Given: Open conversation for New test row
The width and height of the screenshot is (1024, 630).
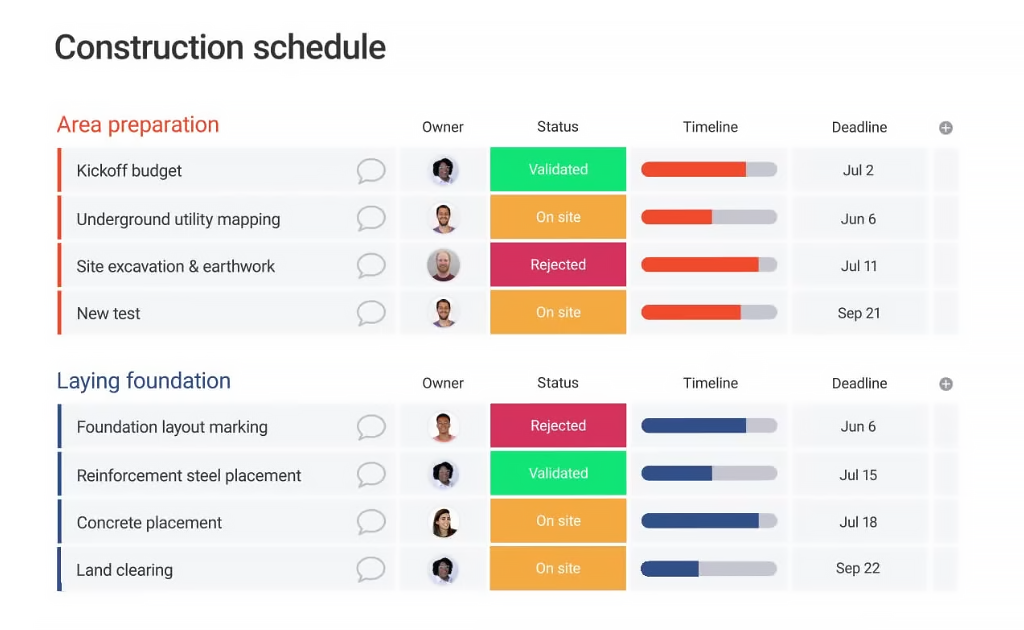Looking at the screenshot, I should (x=371, y=313).
